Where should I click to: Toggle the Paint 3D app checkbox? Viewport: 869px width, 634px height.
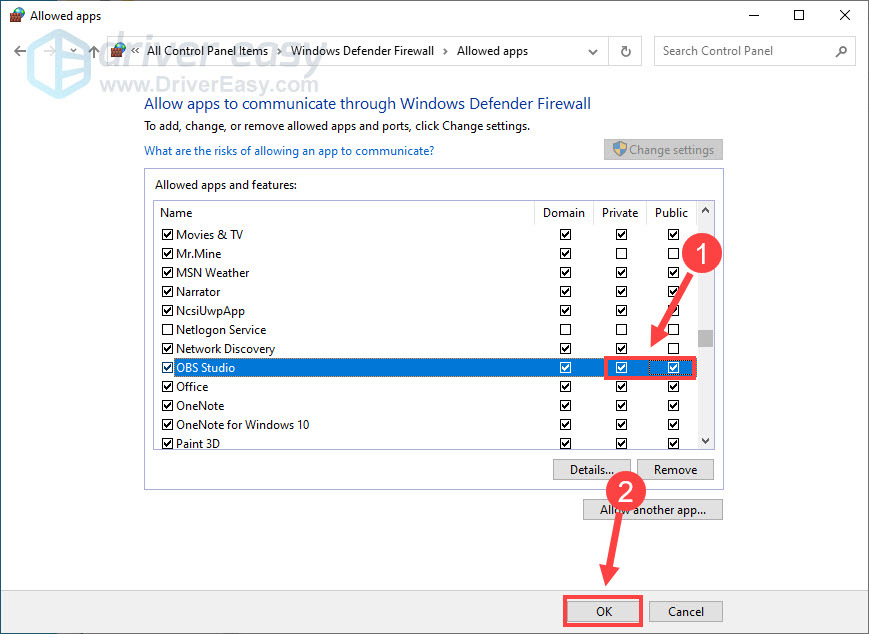167,443
